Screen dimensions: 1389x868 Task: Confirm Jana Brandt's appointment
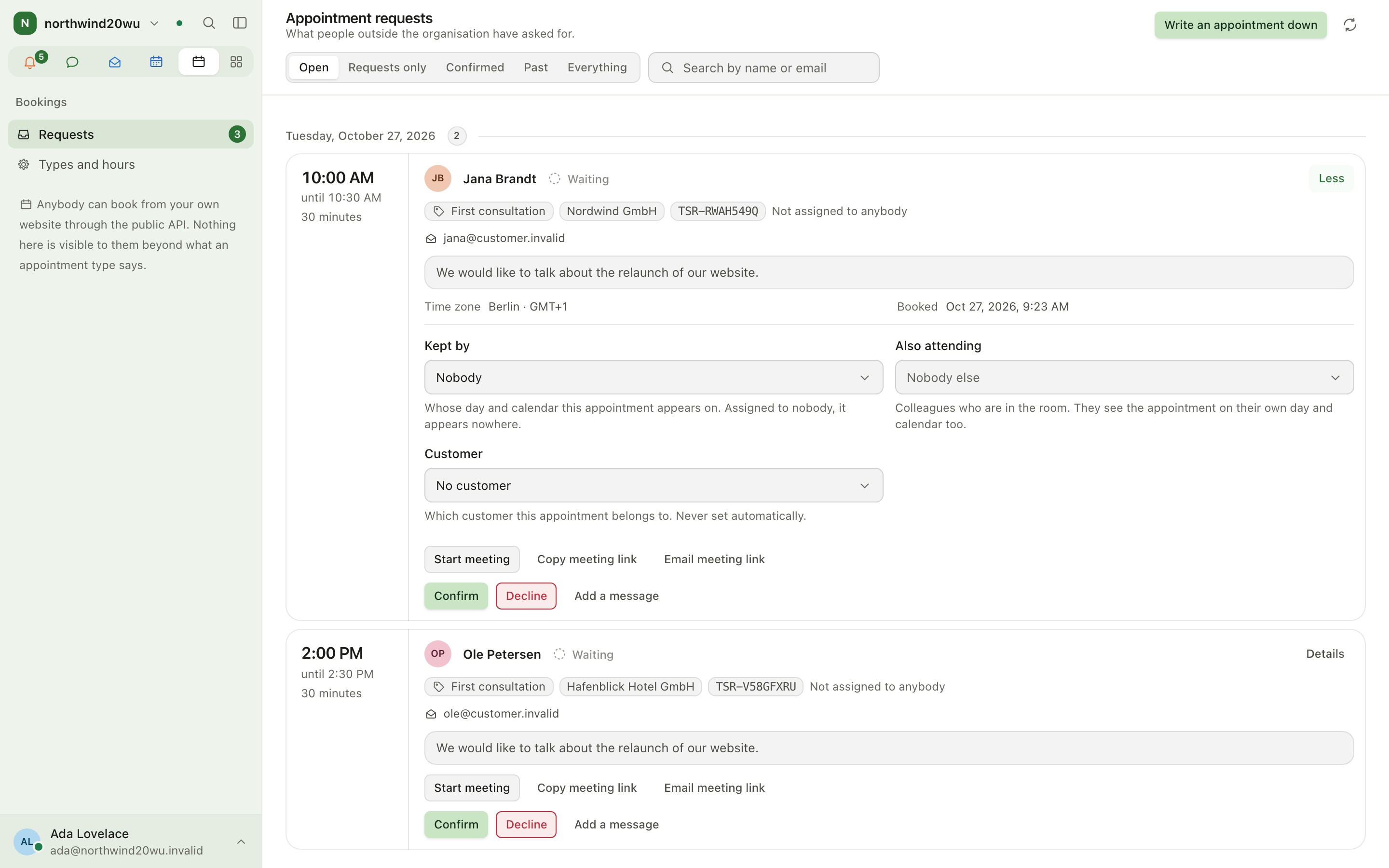[456, 596]
